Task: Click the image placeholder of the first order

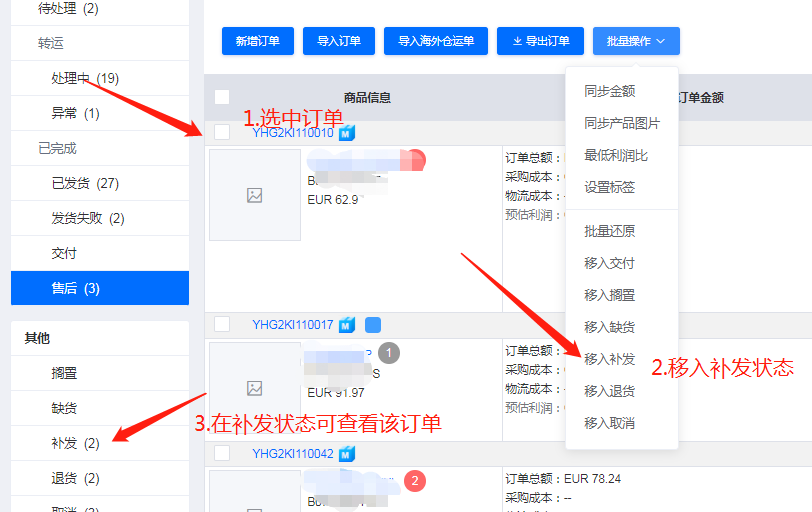Action: coord(254,195)
